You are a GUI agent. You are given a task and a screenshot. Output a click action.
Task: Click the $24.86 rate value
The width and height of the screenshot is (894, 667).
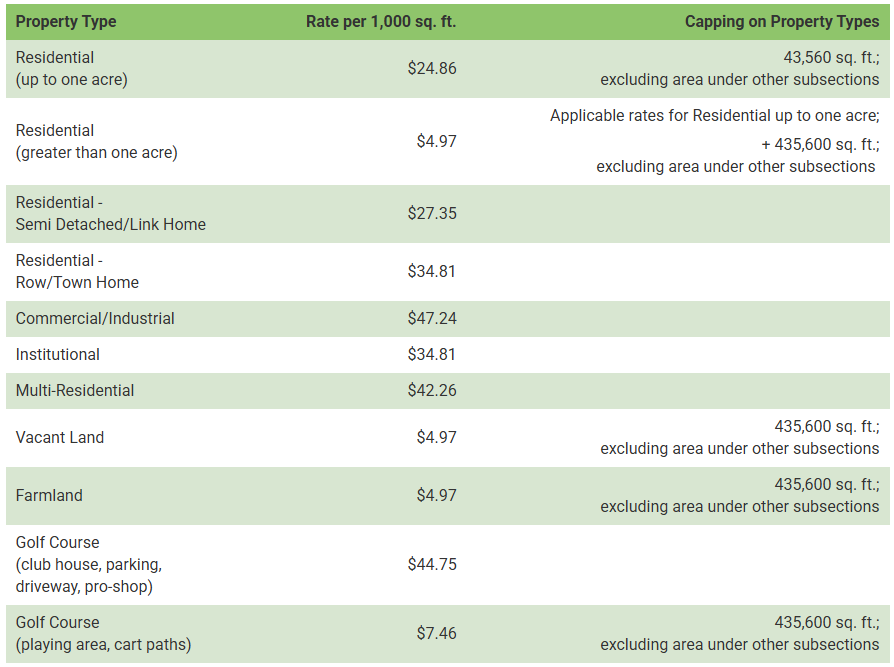(432, 69)
